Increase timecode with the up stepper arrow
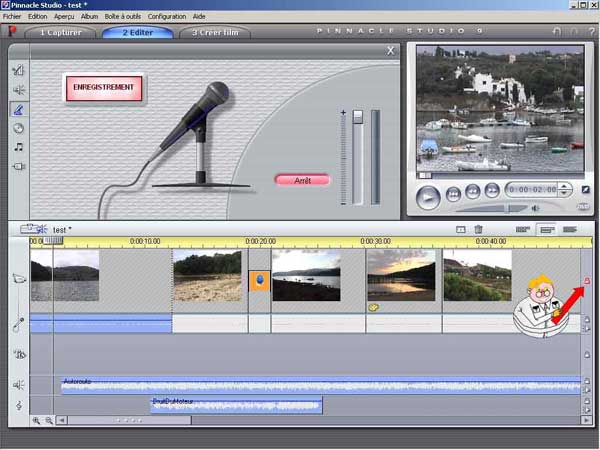 [x=564, y=186]
